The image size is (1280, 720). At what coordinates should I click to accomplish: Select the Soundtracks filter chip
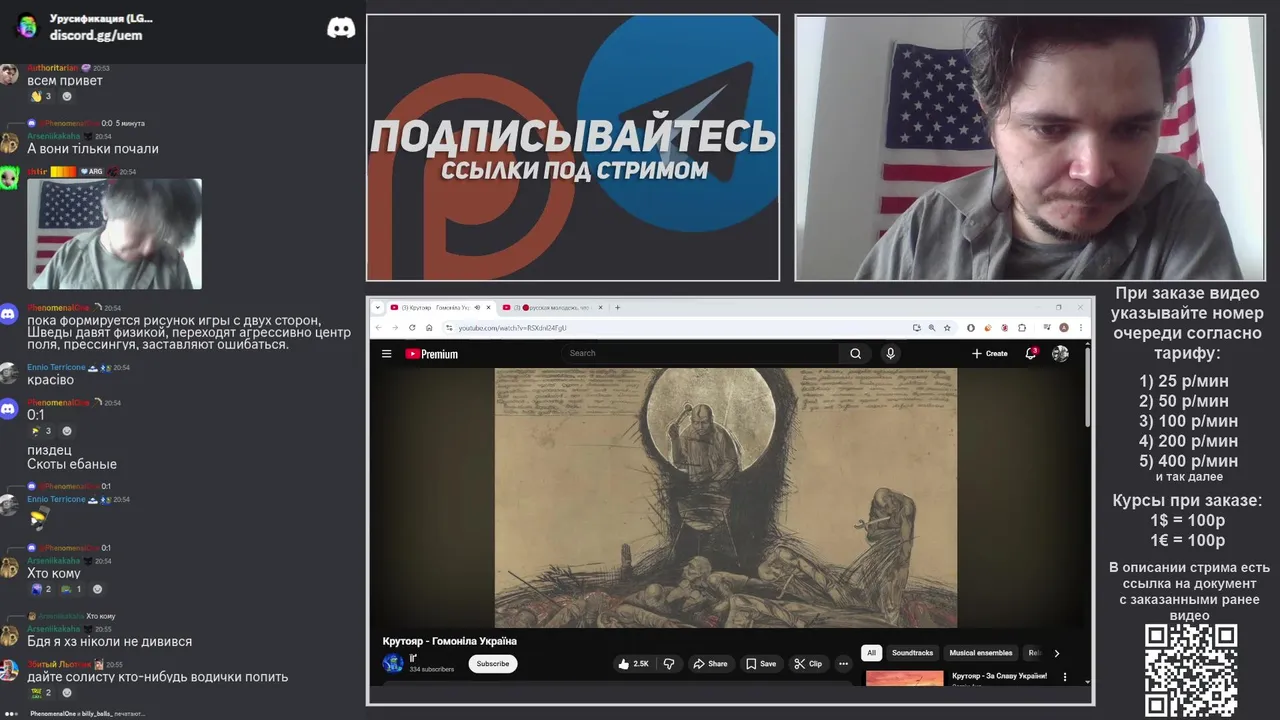tap(912, 653)
